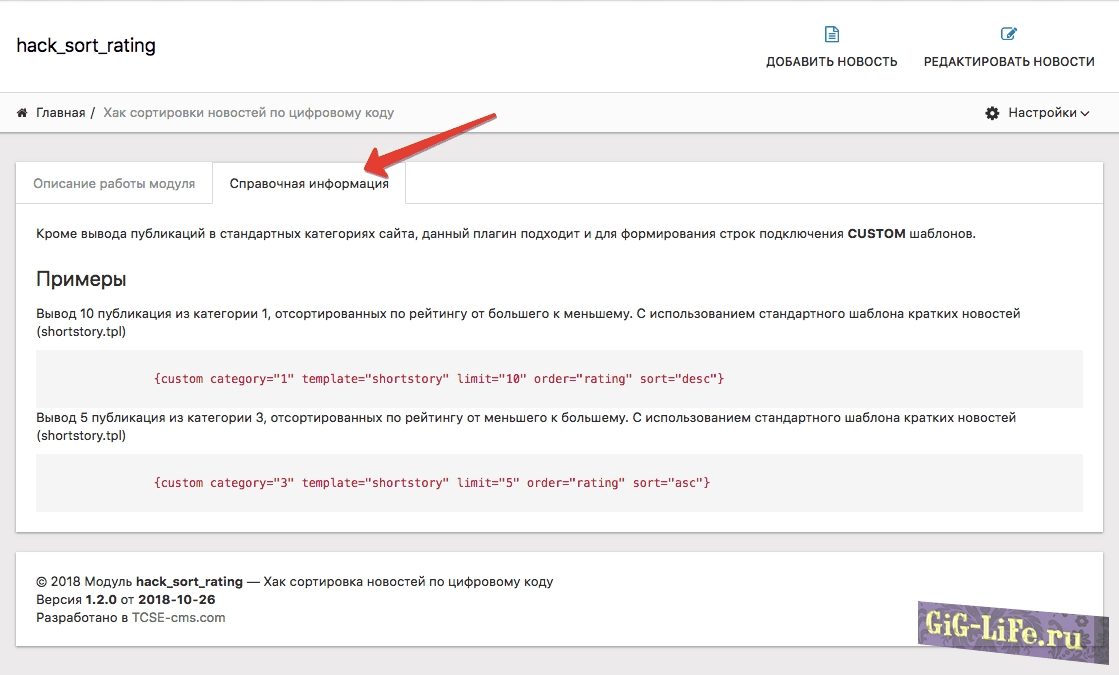This screenshot has width=1119, height=675.
Task: Click the custom code example with sort="asc"
Action: tap(432, 483)
